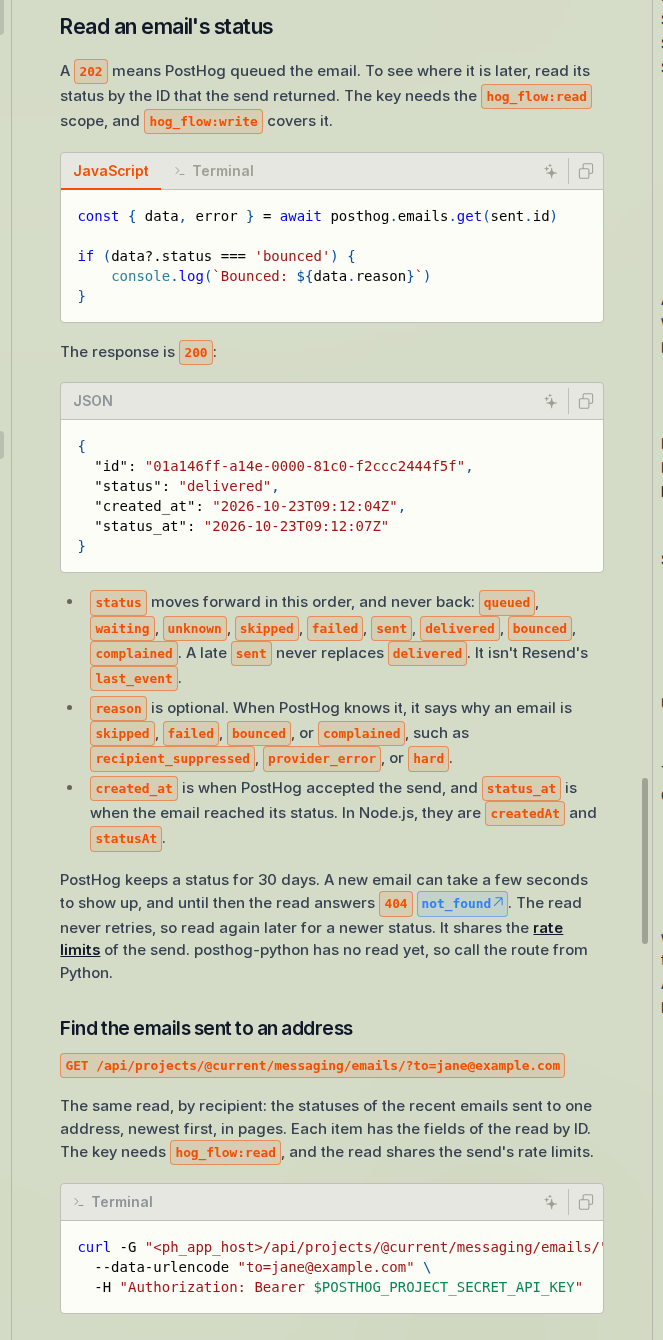Click the waiting status chip

(x=122, y=629)
